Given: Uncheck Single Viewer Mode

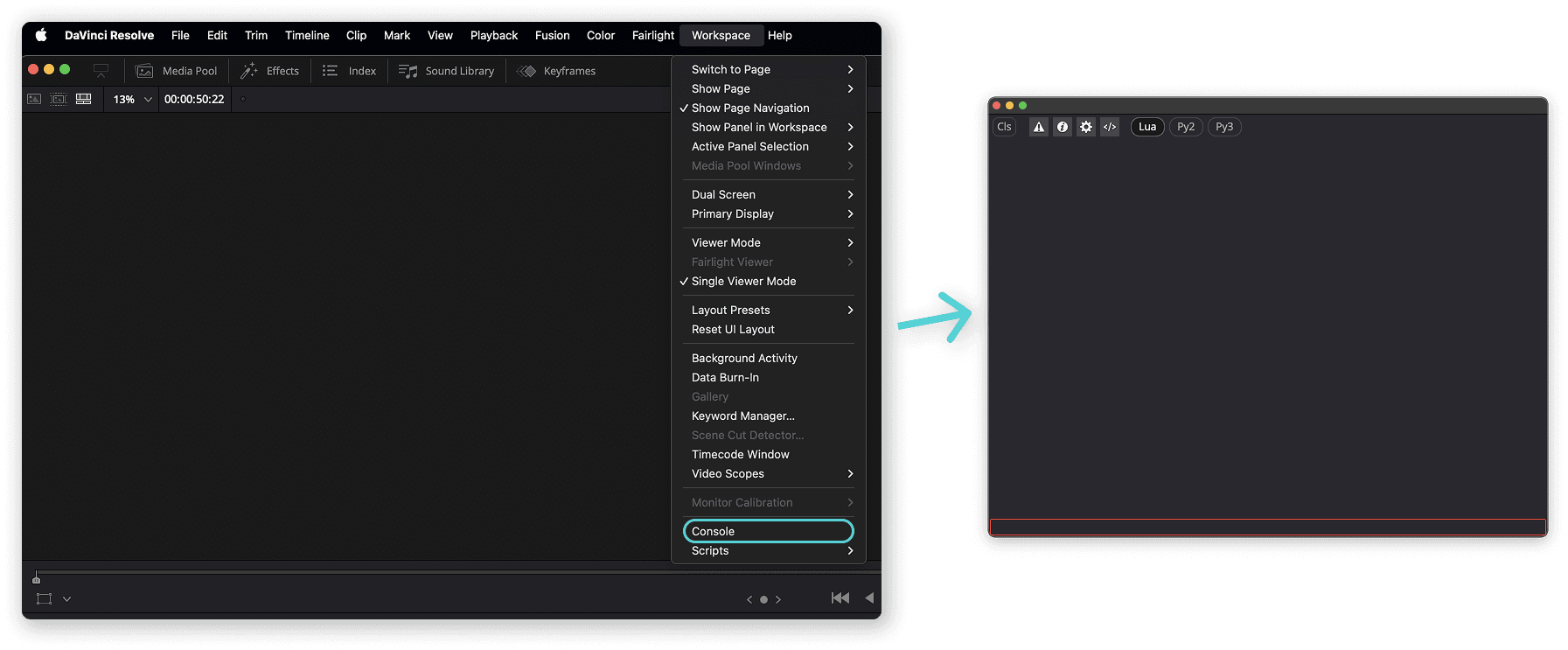Looking at the screenshot, I should pyautogui.click(x=768, y=281).
